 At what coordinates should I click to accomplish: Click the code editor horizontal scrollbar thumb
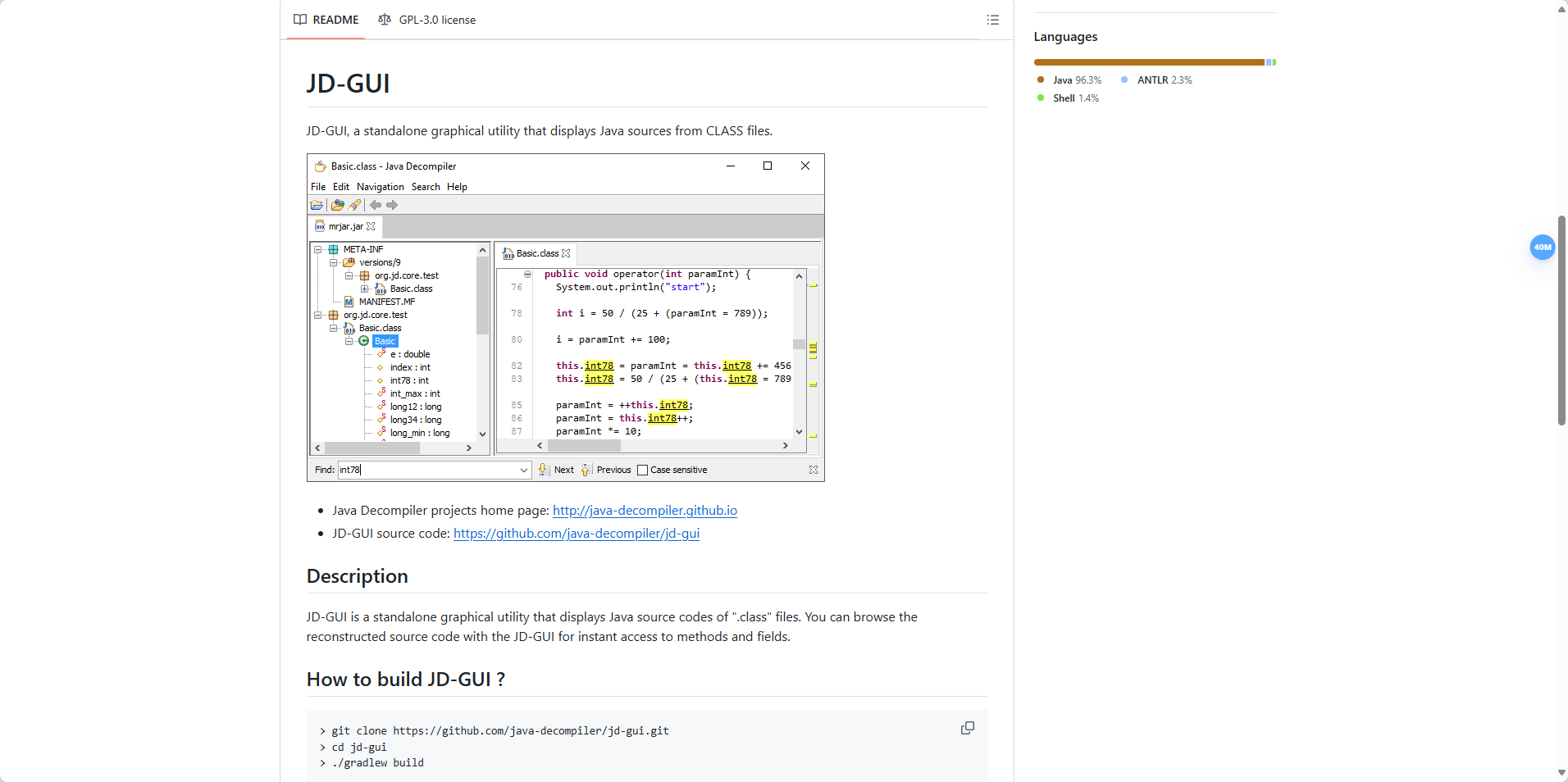point(584,446)
